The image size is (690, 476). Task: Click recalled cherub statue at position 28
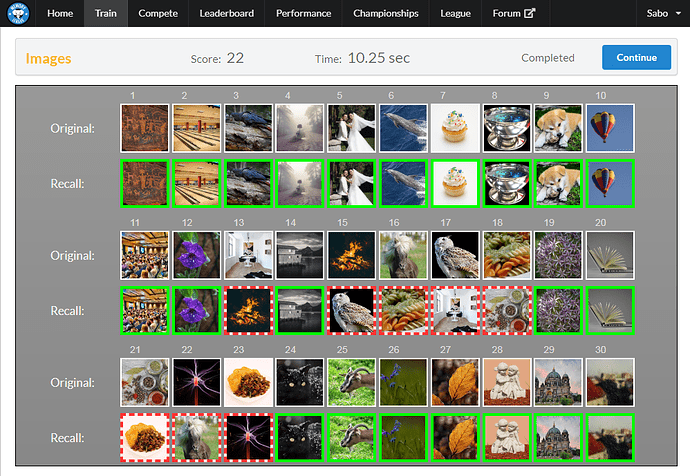[506, 438]
